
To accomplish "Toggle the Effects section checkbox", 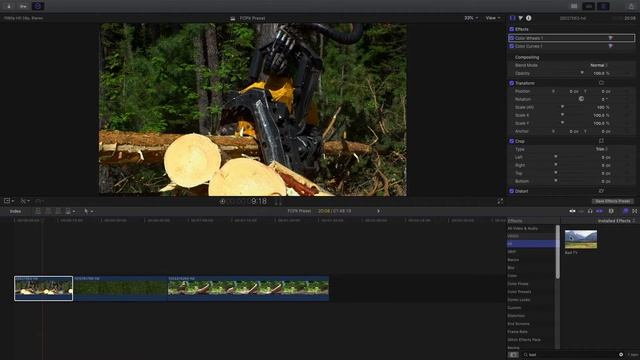I will (511, 29).
